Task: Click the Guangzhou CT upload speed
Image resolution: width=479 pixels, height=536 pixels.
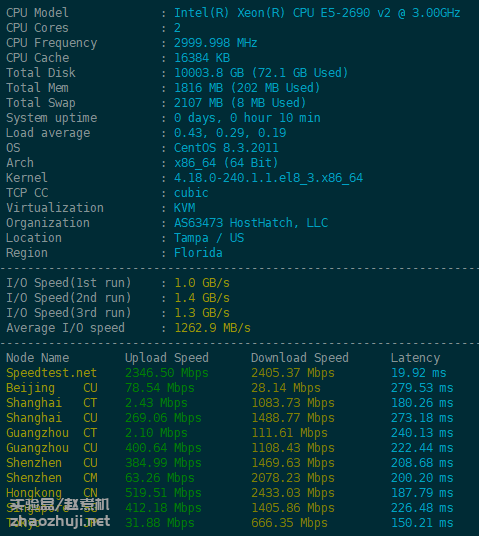Action: [156, 433]
